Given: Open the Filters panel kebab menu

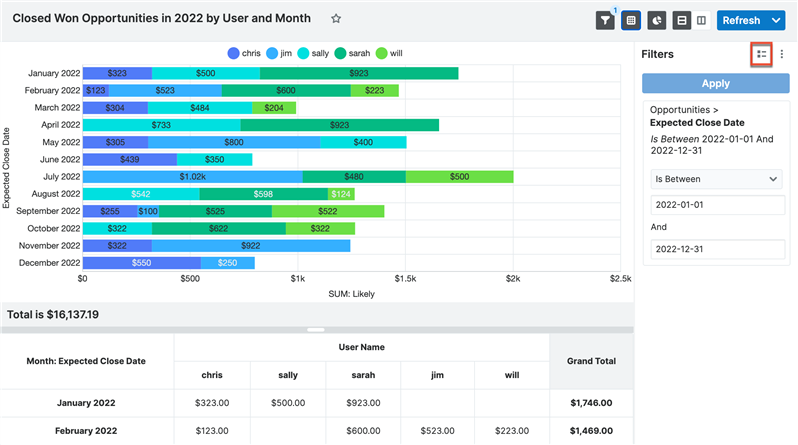Looking at the screenshot, I should coord(782,54).
